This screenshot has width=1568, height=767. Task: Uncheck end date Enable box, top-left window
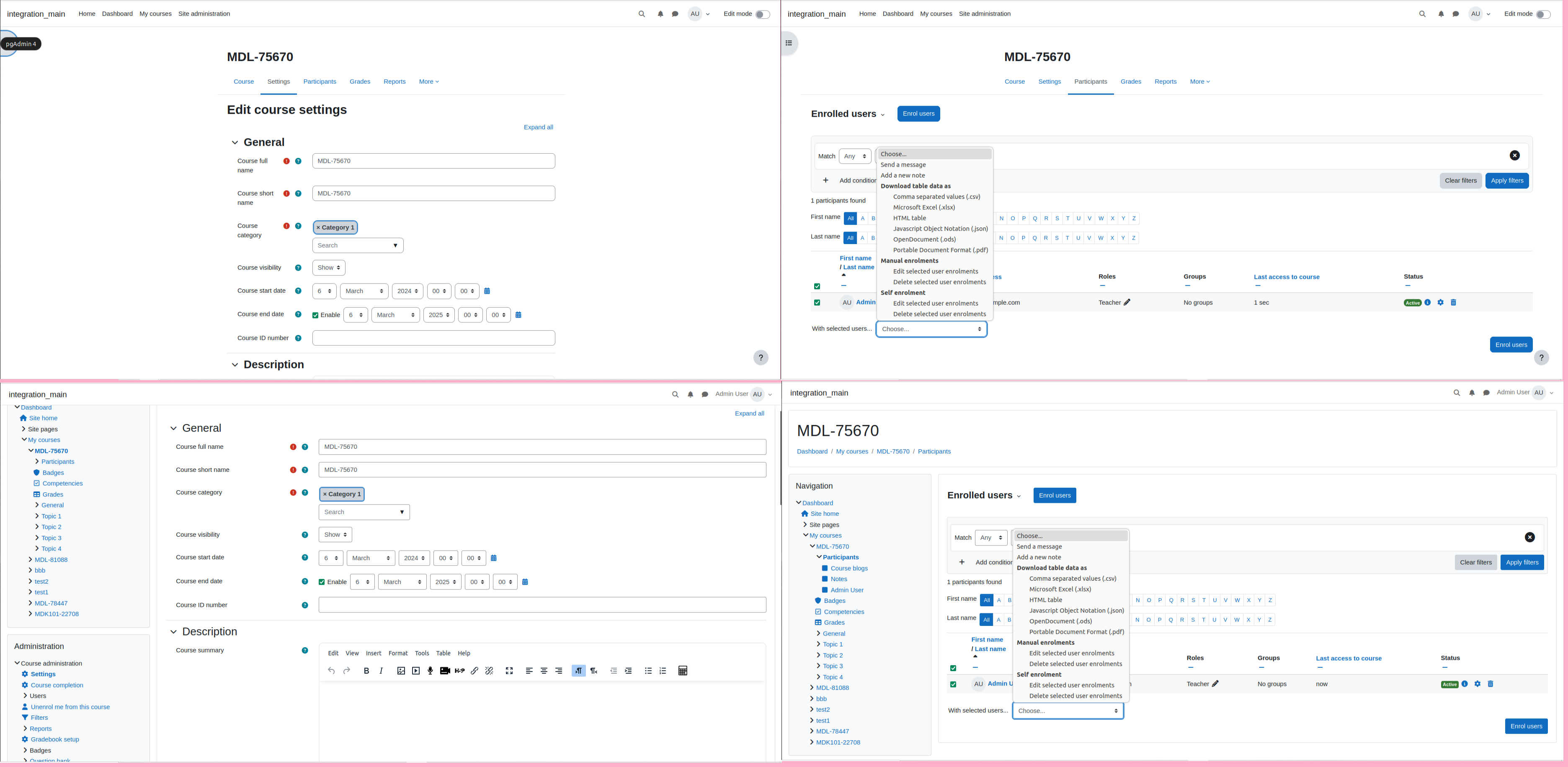(315, 315)
